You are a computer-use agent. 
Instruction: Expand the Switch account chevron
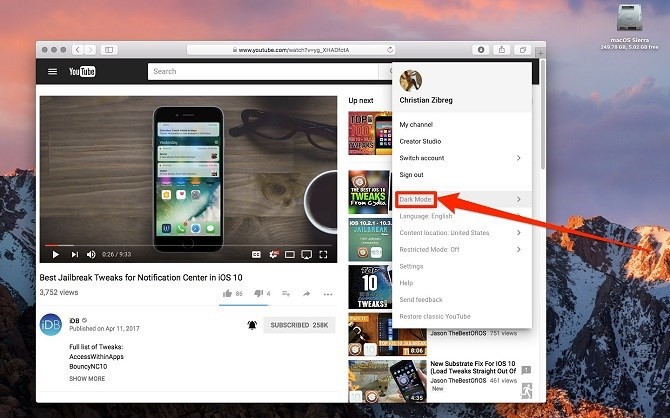pos(518,158)
